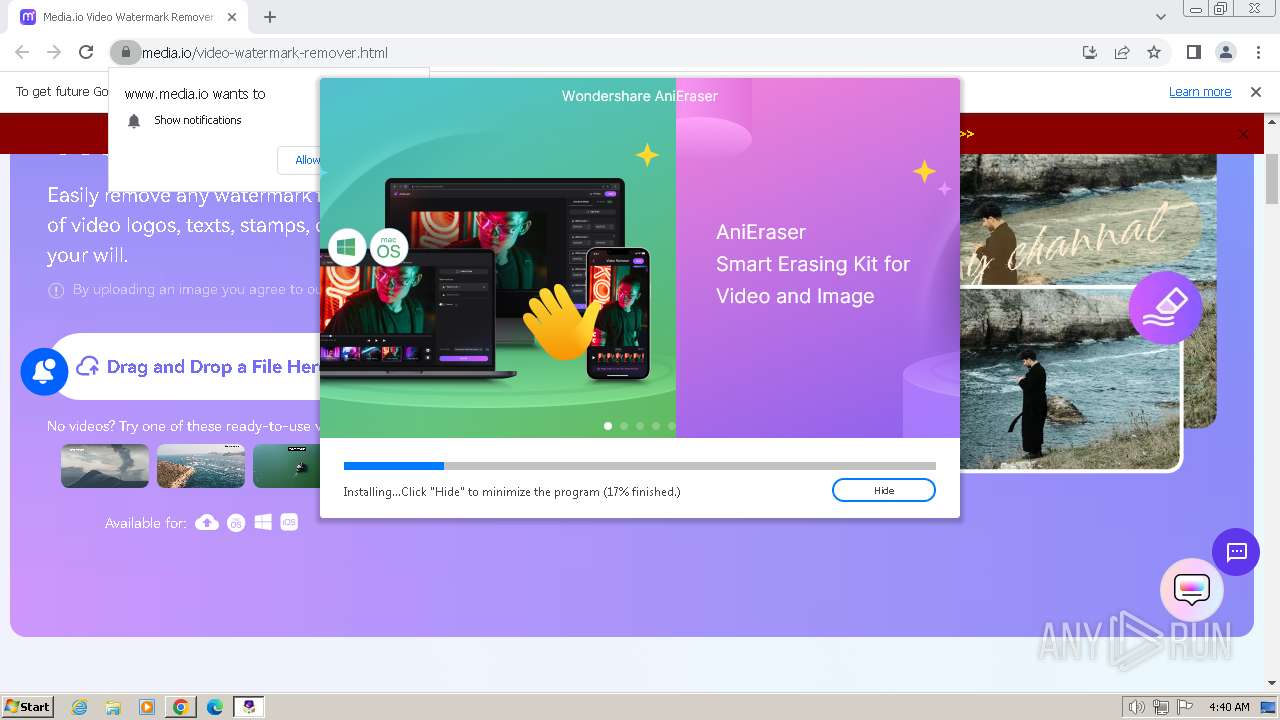Open the purple chat message button
This screenshot has height=720, width=1280.
point(1236,552)
